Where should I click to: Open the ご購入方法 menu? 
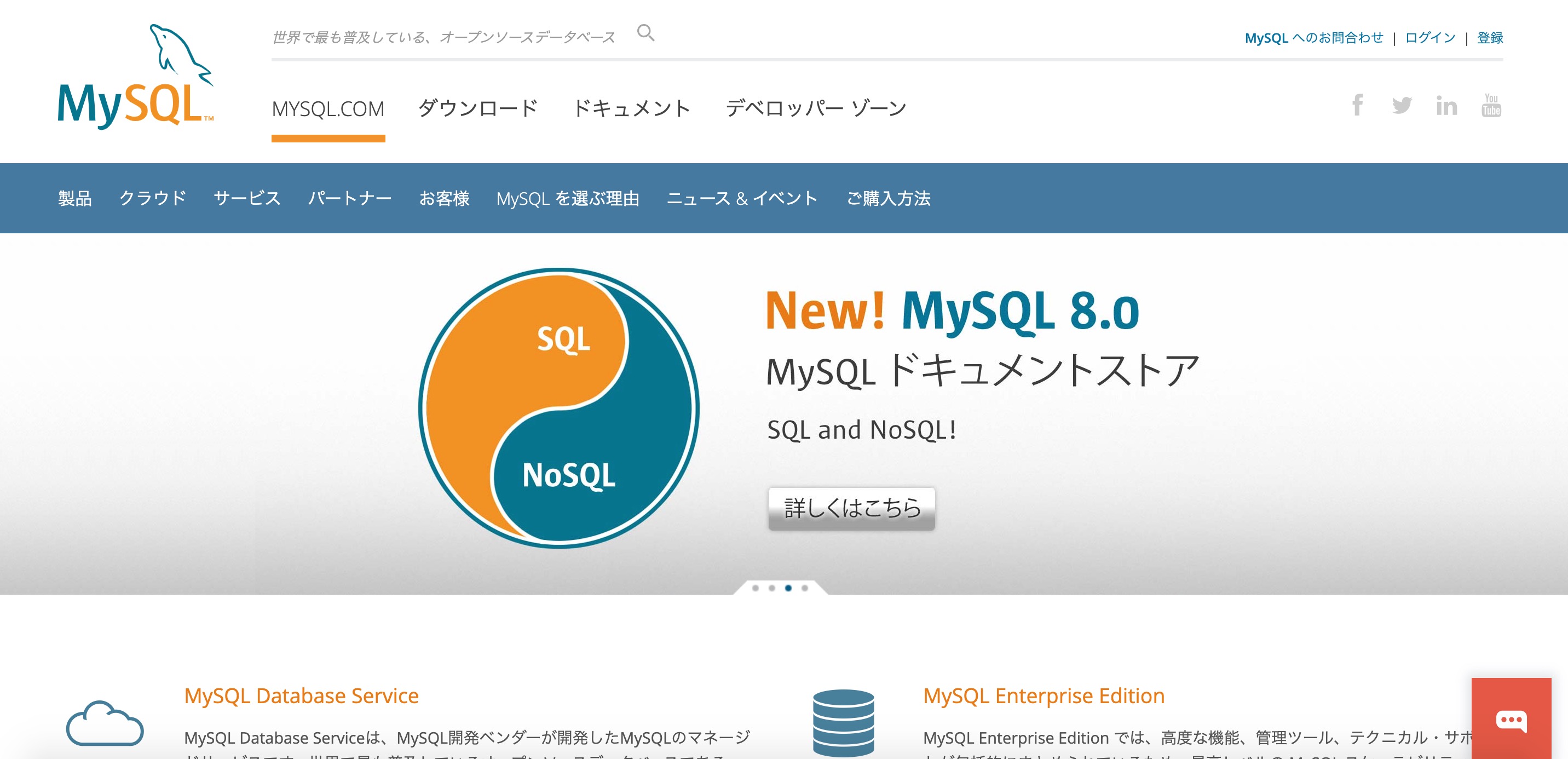(x=888, y=198)
